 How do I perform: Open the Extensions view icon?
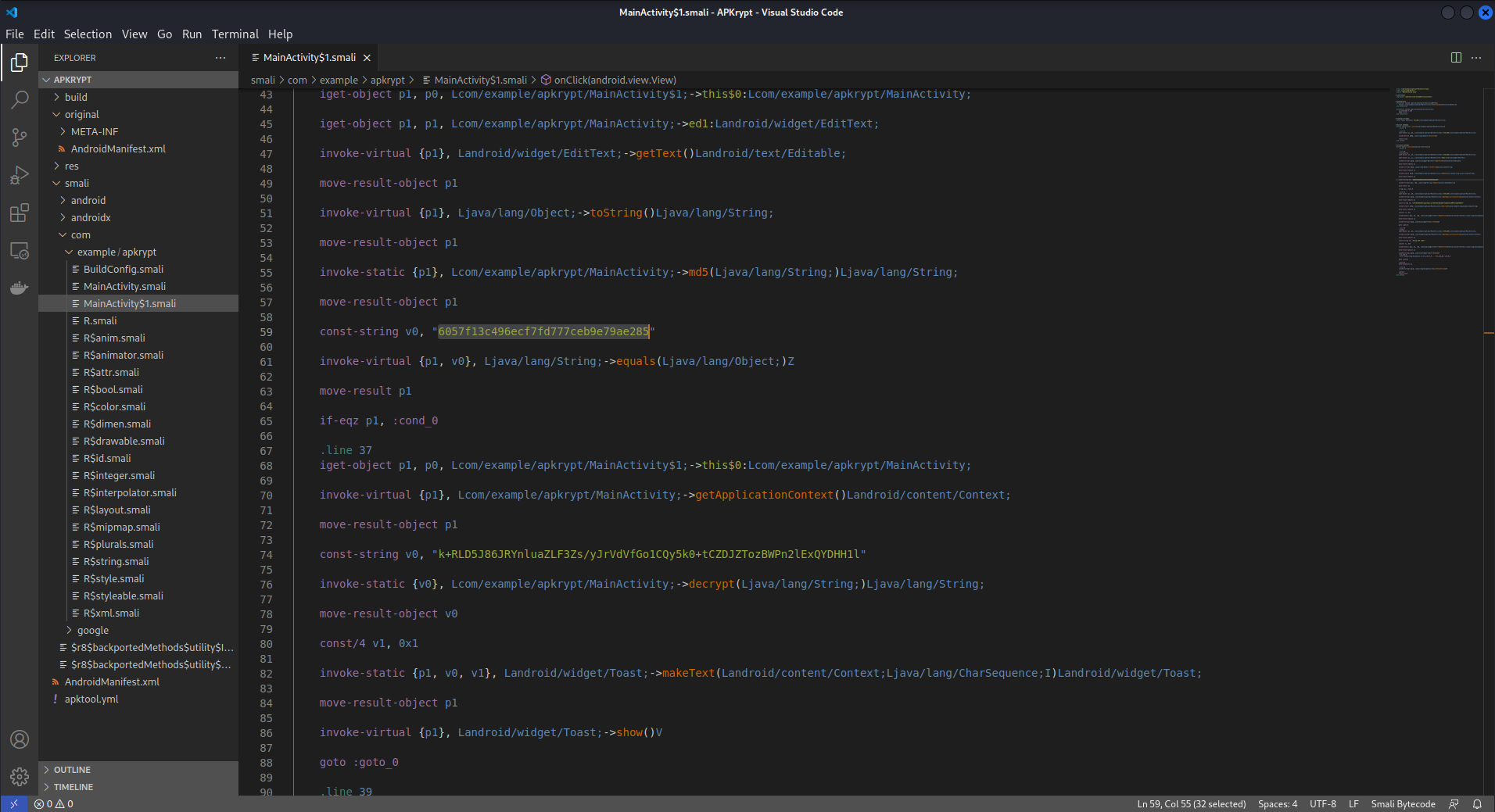point(20,213)
